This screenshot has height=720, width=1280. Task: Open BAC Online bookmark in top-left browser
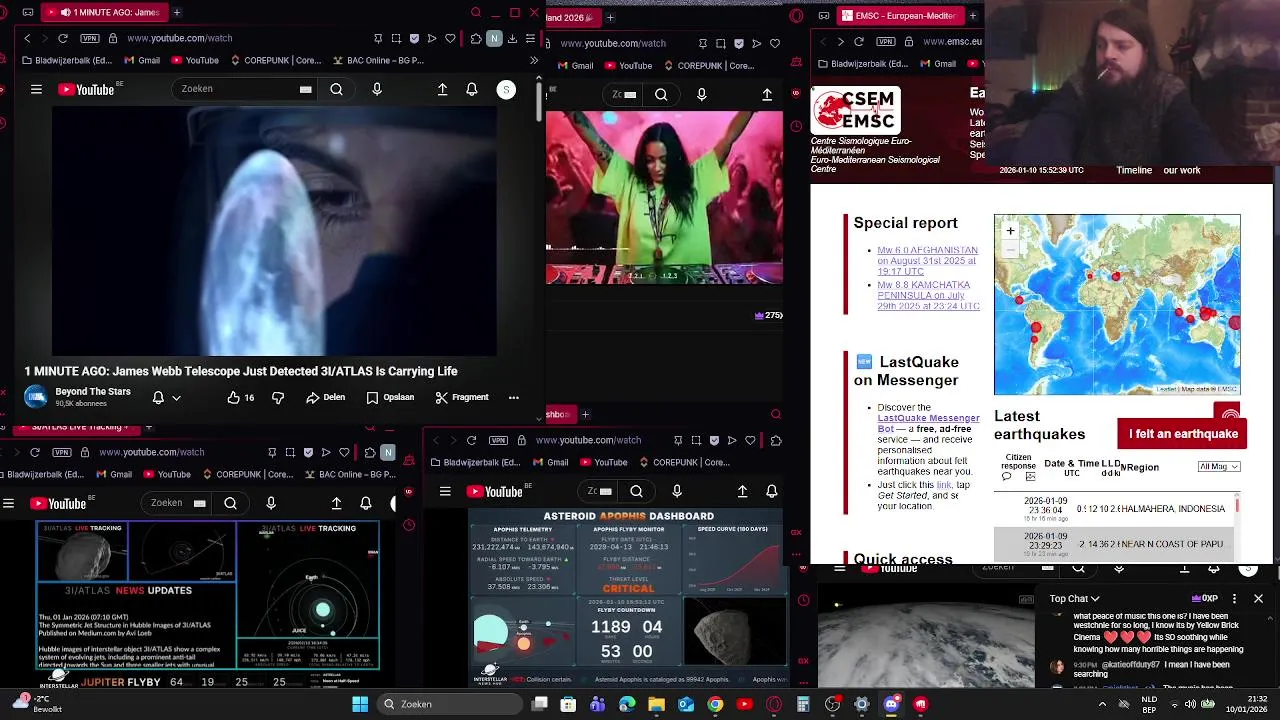(378, 60)
